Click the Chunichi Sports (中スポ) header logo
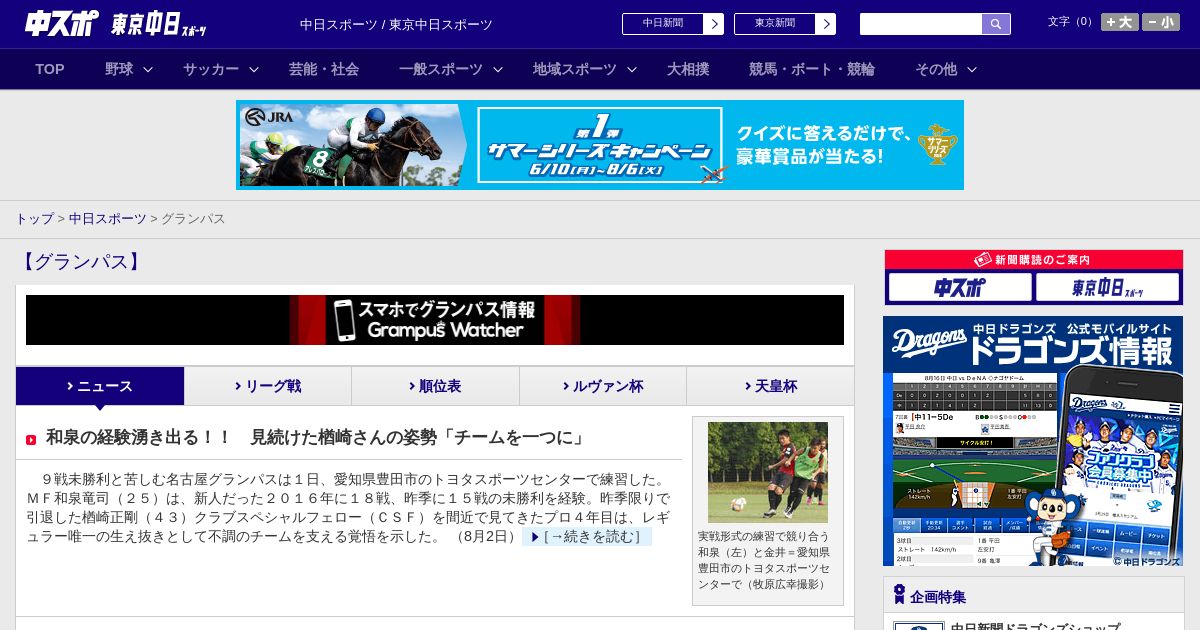 point(61,24)
